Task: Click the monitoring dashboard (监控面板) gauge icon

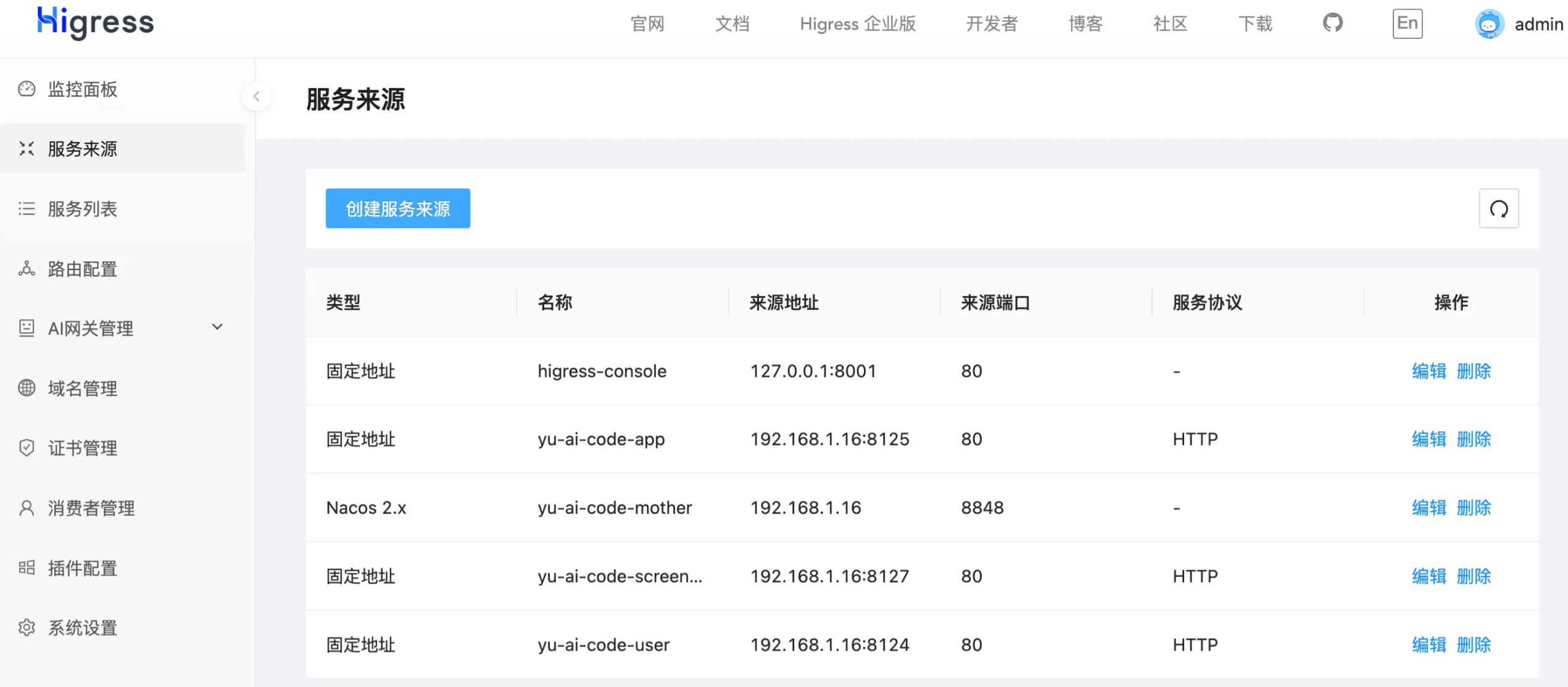Action: click(x=27, y=89)
